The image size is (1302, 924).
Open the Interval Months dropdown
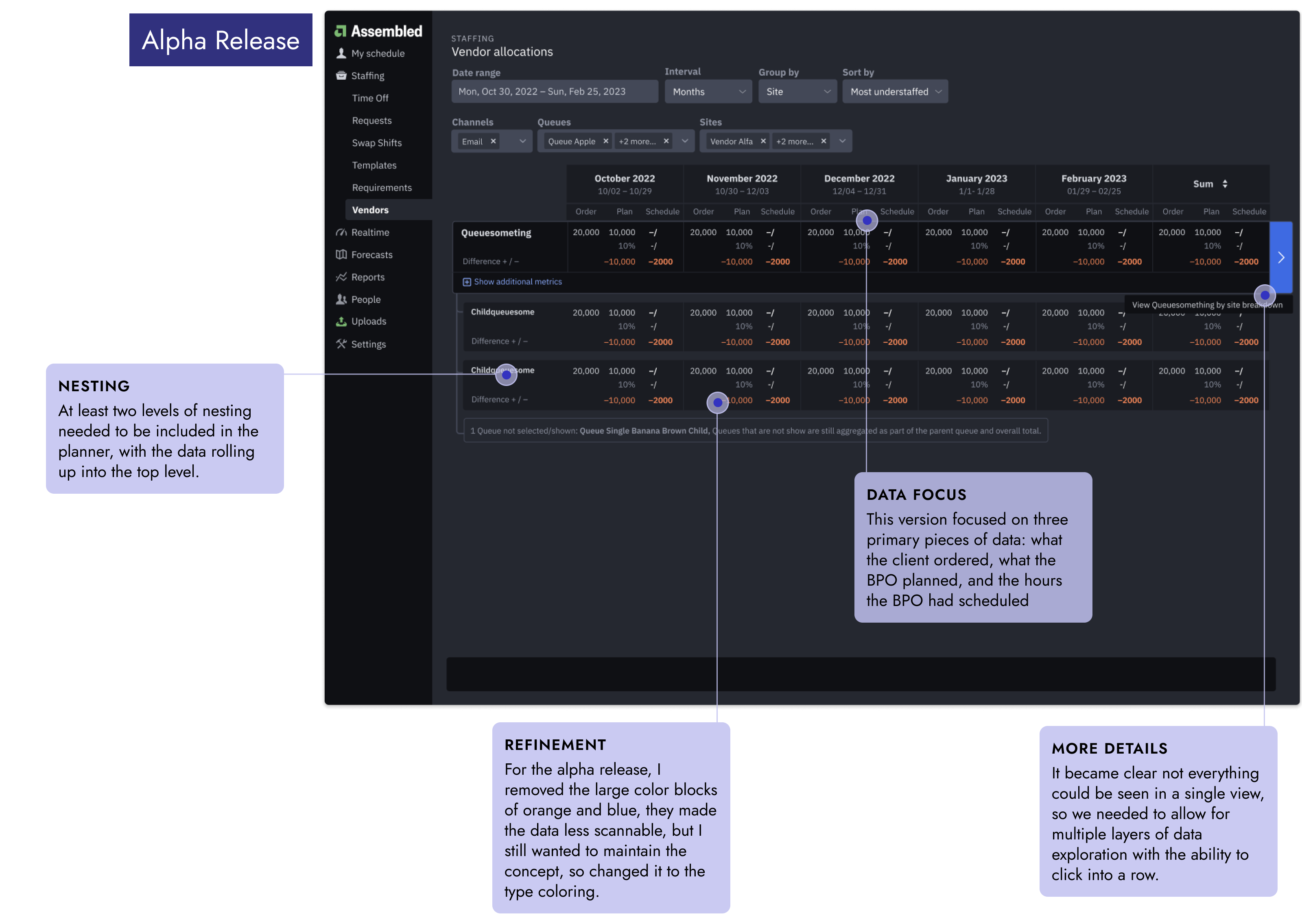click(708, 92)
